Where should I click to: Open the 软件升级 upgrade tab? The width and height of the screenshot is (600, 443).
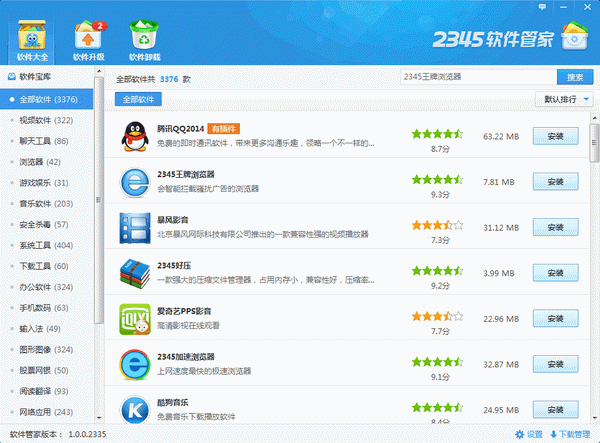[88, 41]
